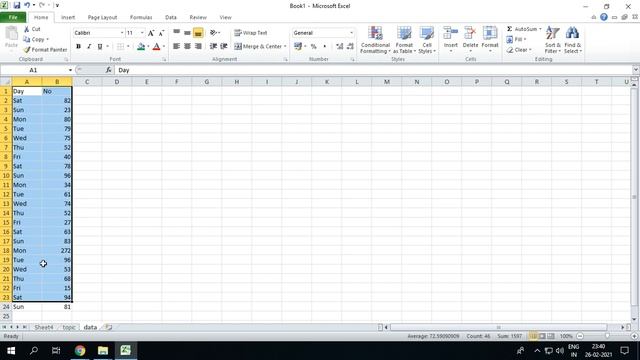Image resolution: width=640 pixels, height=360 pixels.
Task: Open the Clear dropdown
Action: coord(519,50)
